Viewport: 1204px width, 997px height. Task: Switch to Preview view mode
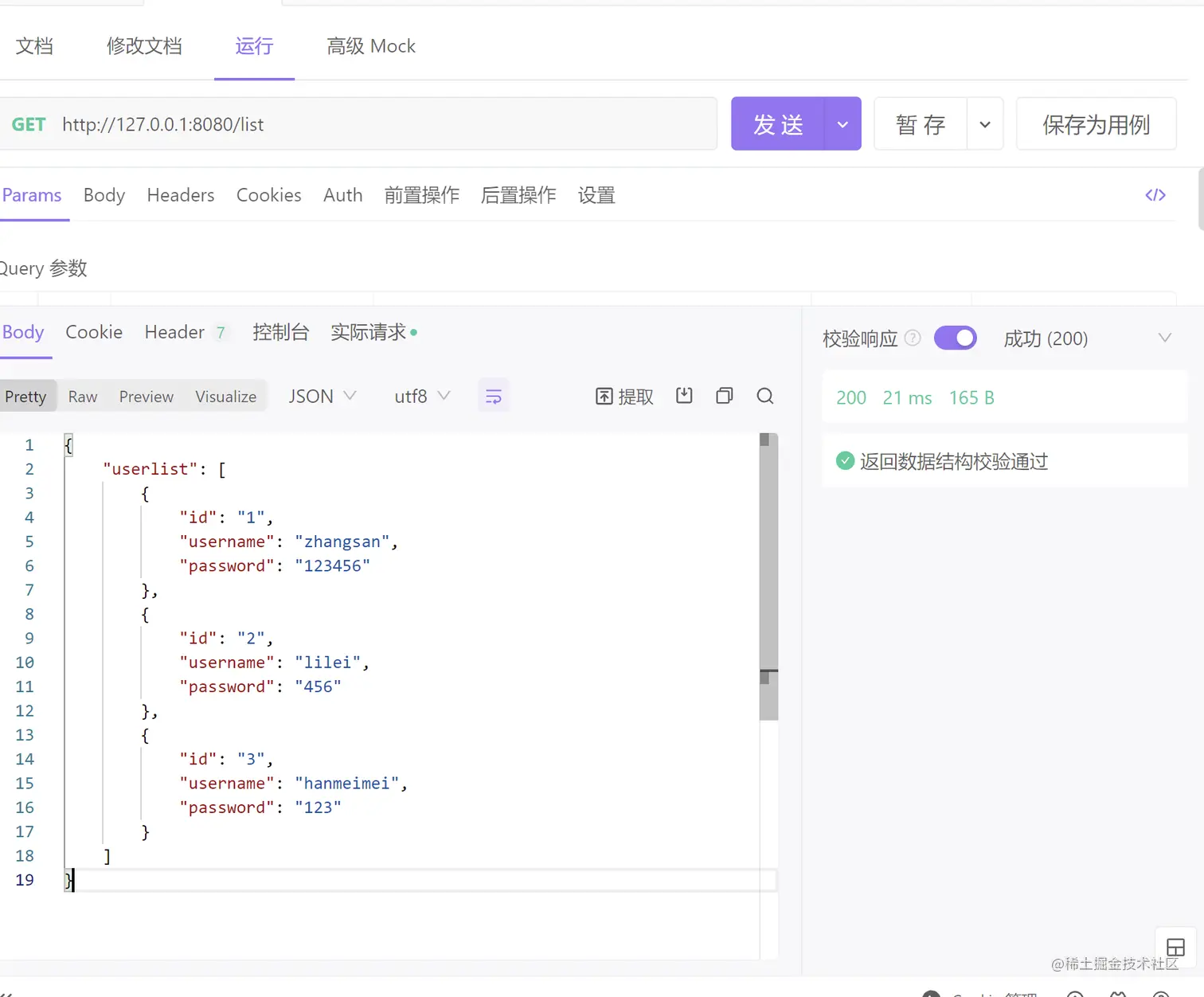tap(147, 397)
